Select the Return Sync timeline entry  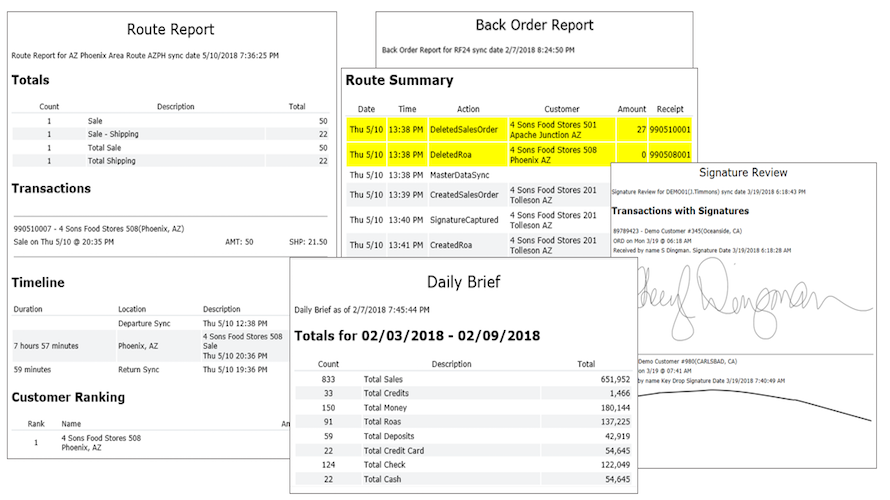(138, 369)
